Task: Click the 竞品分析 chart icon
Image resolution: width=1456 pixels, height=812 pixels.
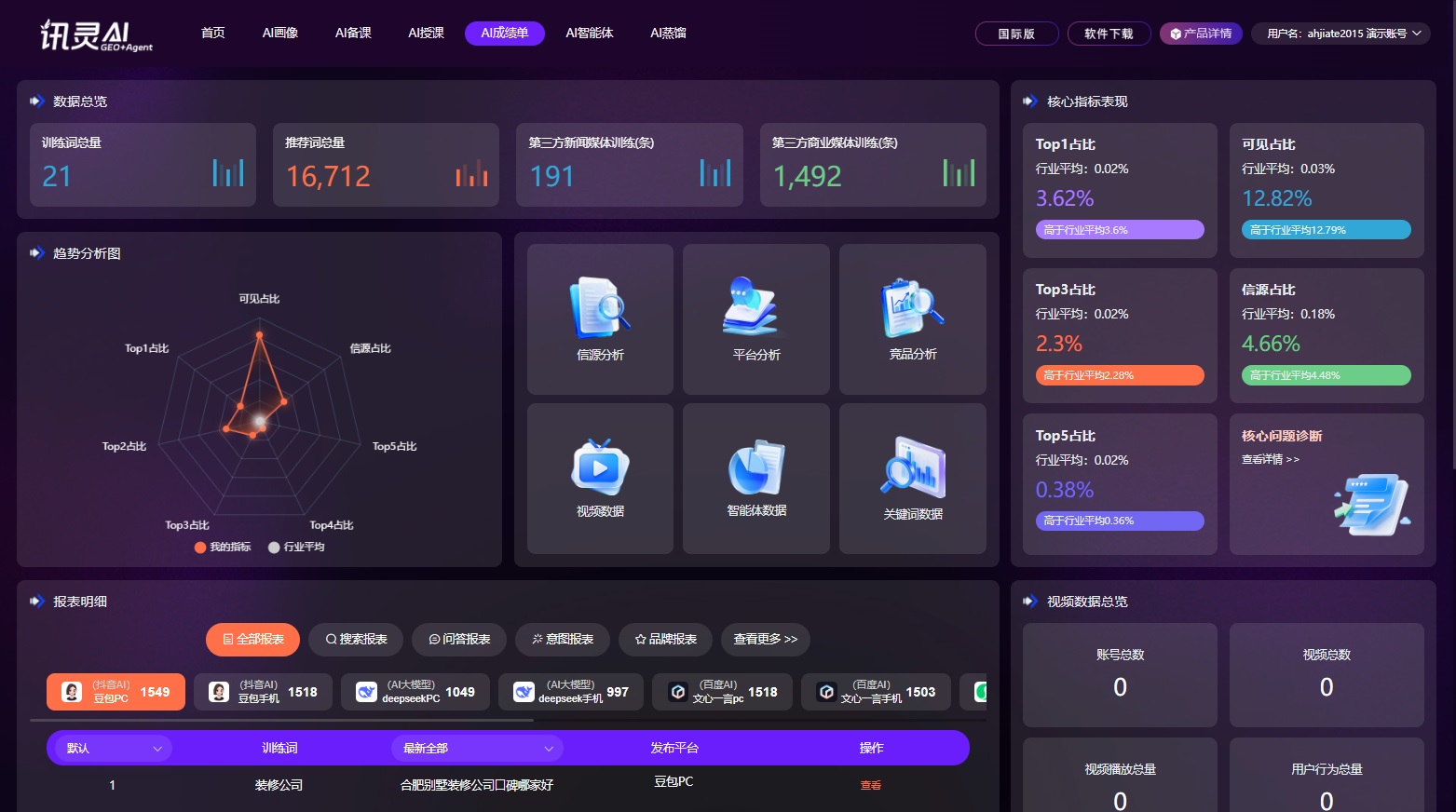Action: coord(912,307)
